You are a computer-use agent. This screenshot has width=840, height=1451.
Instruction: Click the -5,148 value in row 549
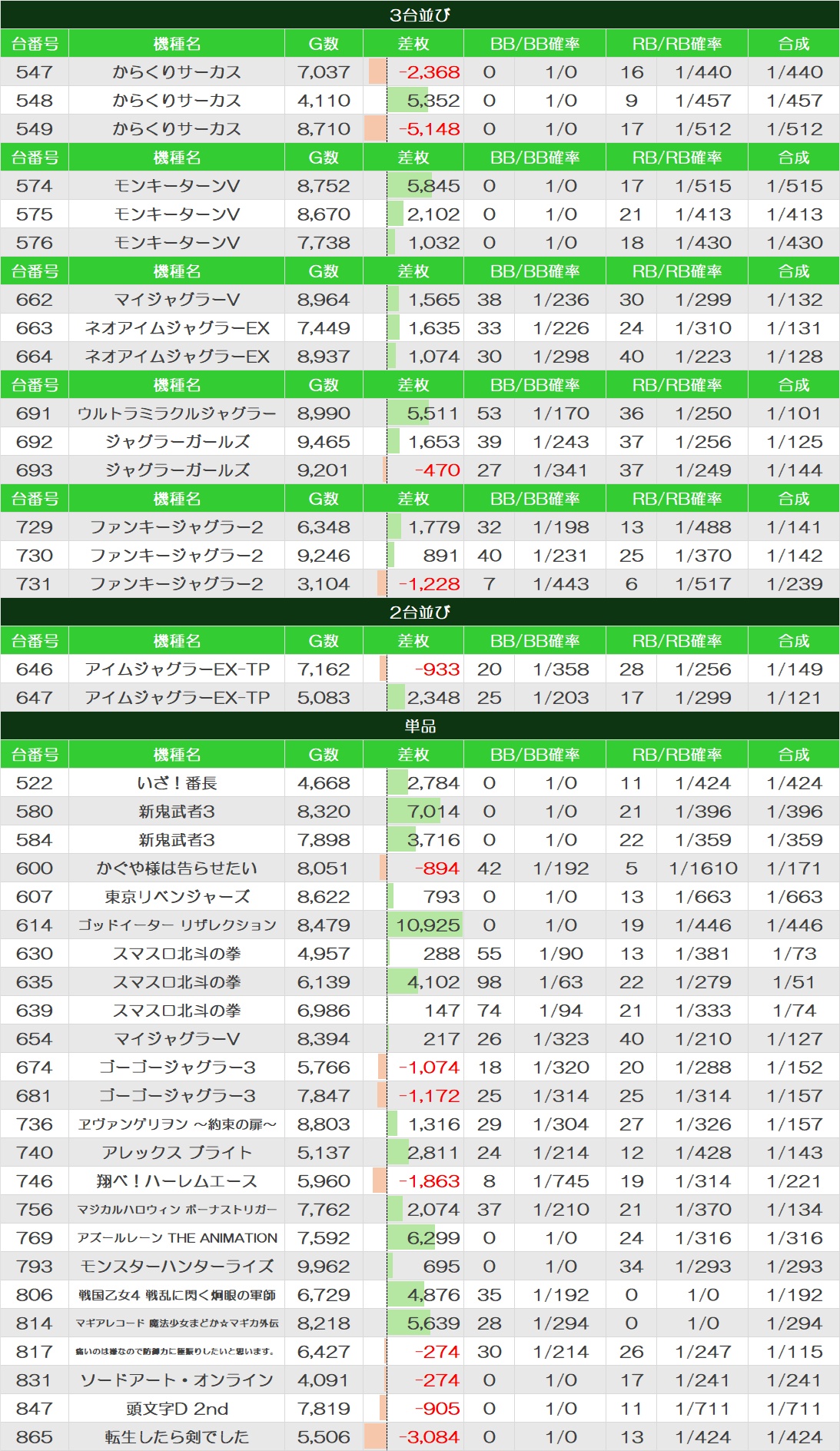(429, 129)
